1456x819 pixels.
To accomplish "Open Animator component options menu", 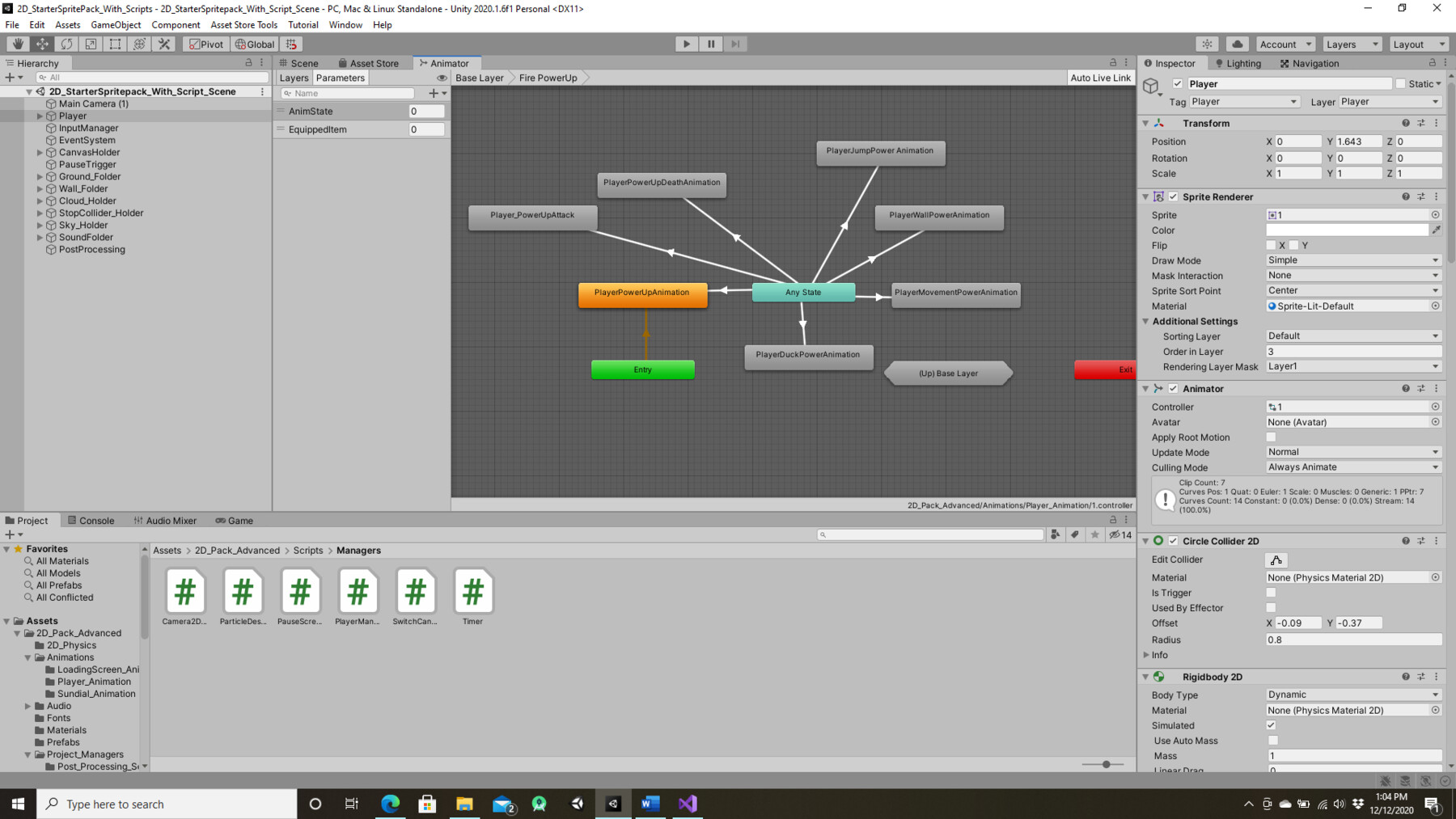I will tap(1437, 388).
